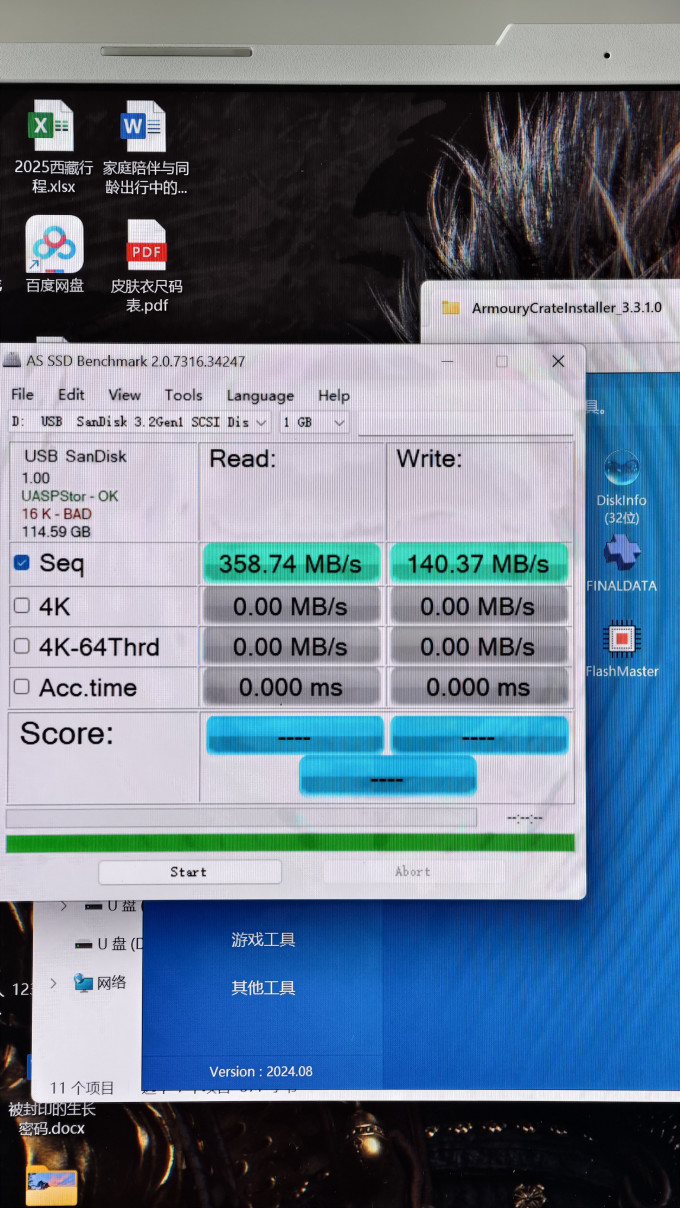Viewport: 680px width, 1208px height.
Task: Open the Edit menu
Action: (71, 395)
